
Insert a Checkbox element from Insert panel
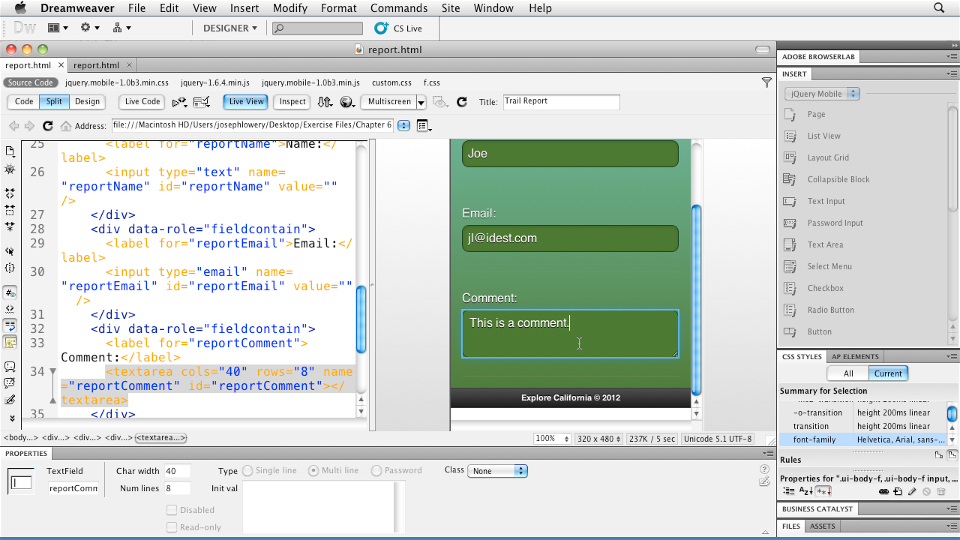pyautogui.click(x=790, y=288)
